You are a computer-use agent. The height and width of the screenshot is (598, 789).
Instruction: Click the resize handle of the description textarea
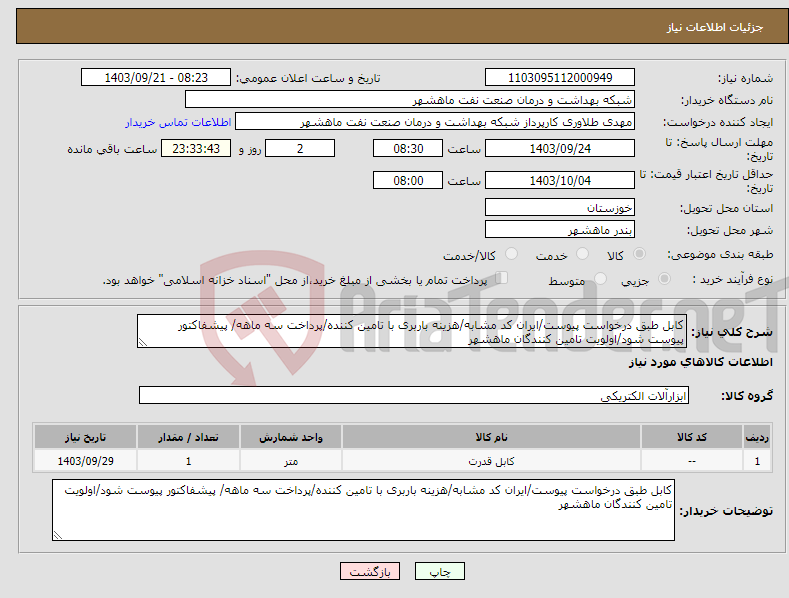click(x=143, y=342)
